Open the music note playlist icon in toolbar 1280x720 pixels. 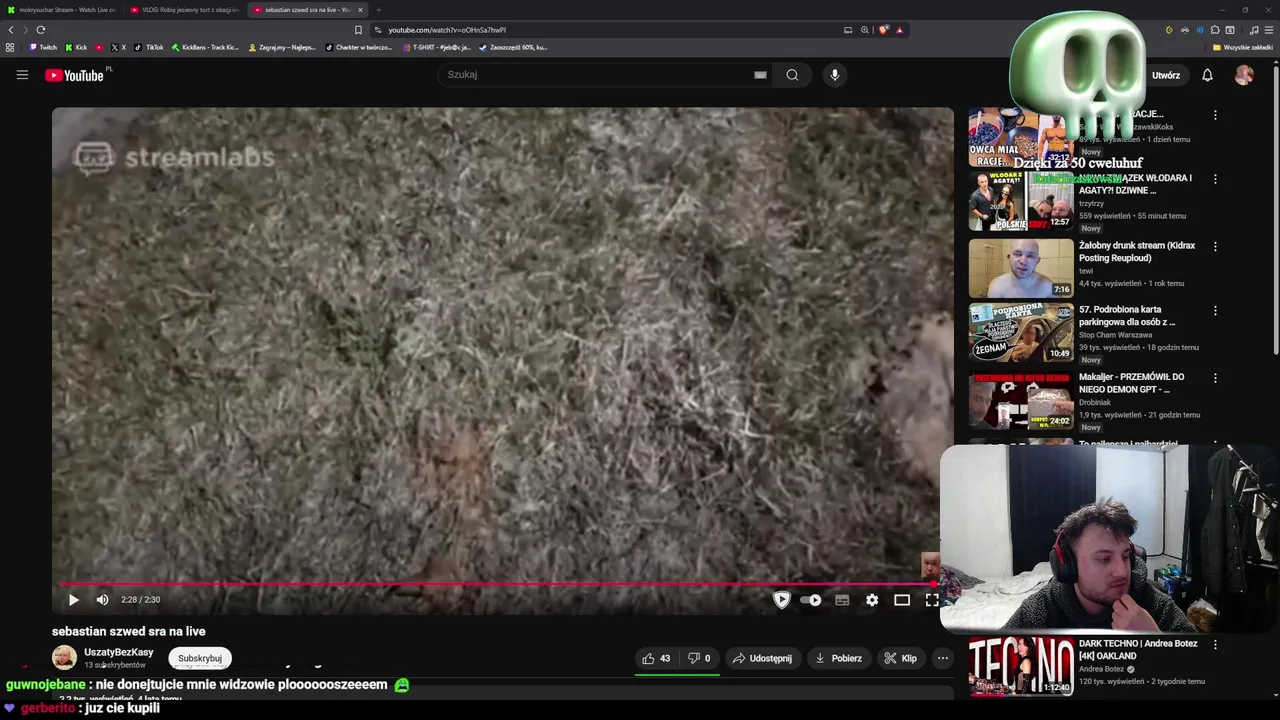1254,30
